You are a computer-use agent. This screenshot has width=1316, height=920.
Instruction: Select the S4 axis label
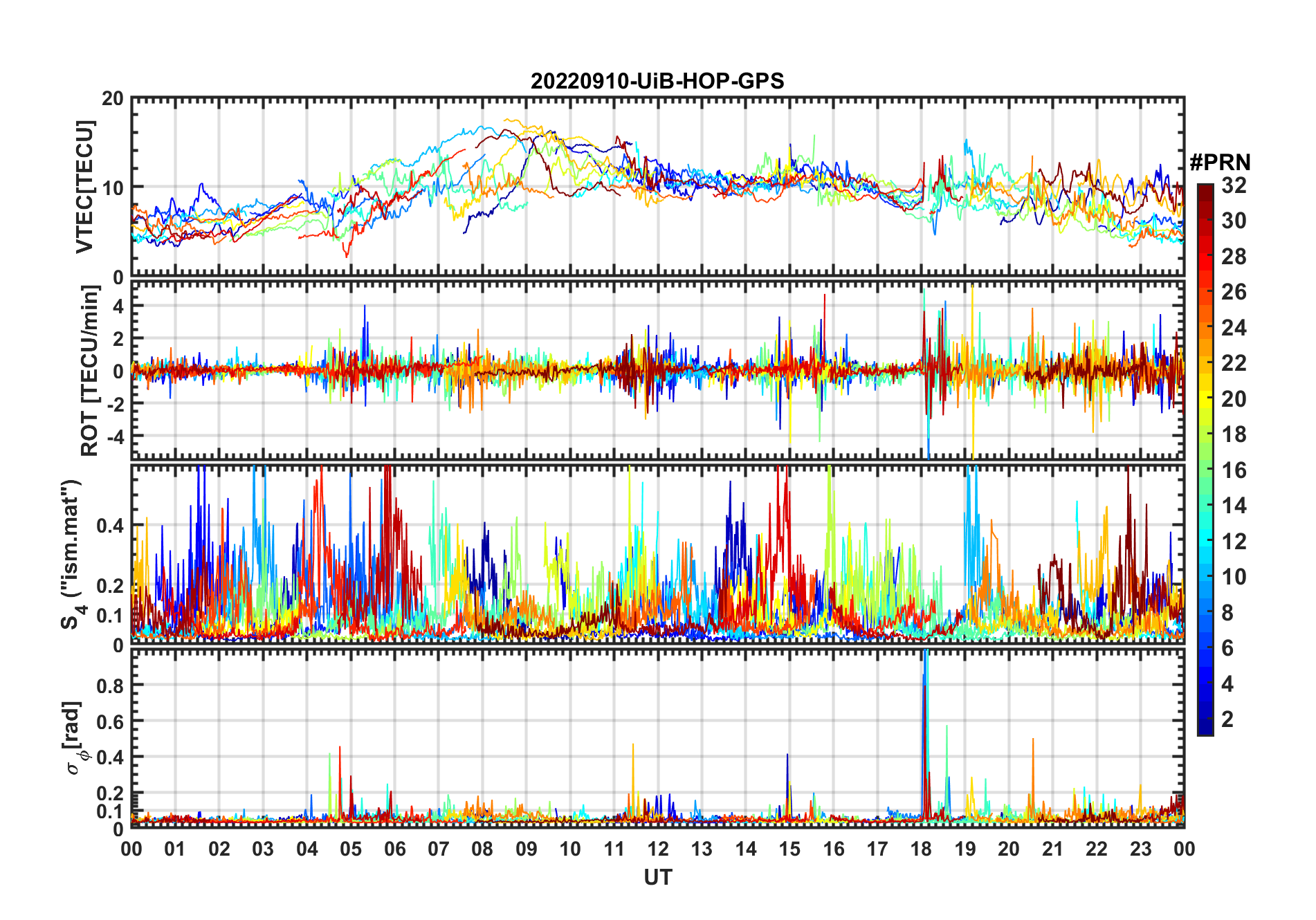click(71, 554)
